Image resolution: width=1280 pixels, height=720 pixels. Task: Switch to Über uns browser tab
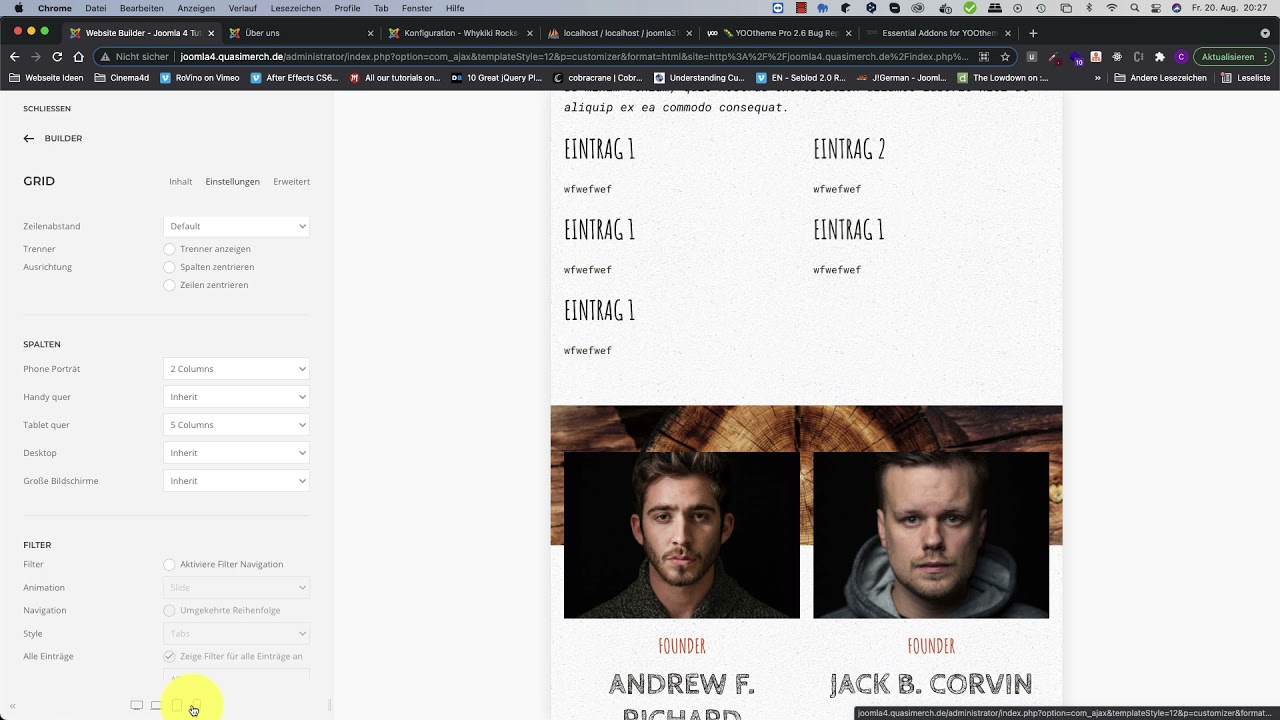[300, 33]
